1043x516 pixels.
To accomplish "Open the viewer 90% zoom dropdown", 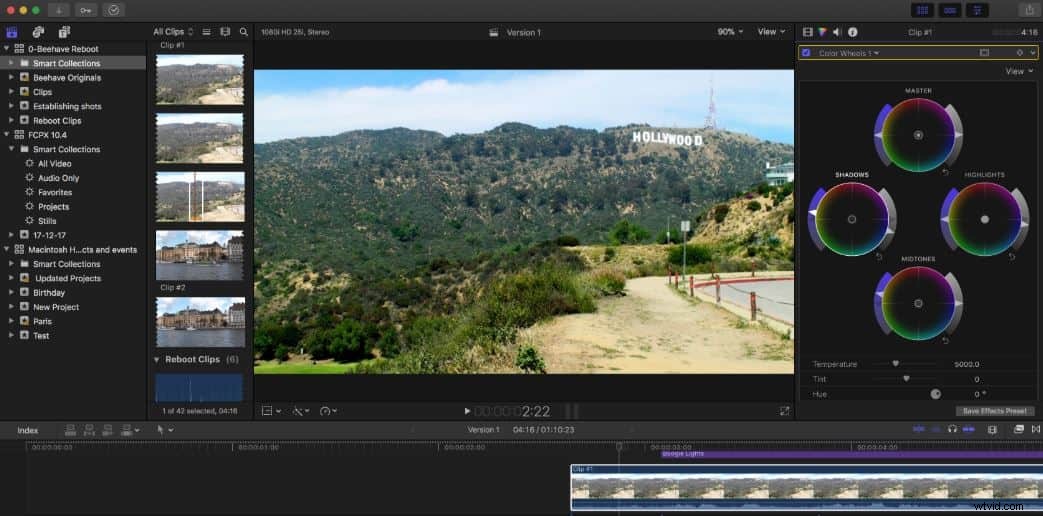I will (x=730, y=32).
